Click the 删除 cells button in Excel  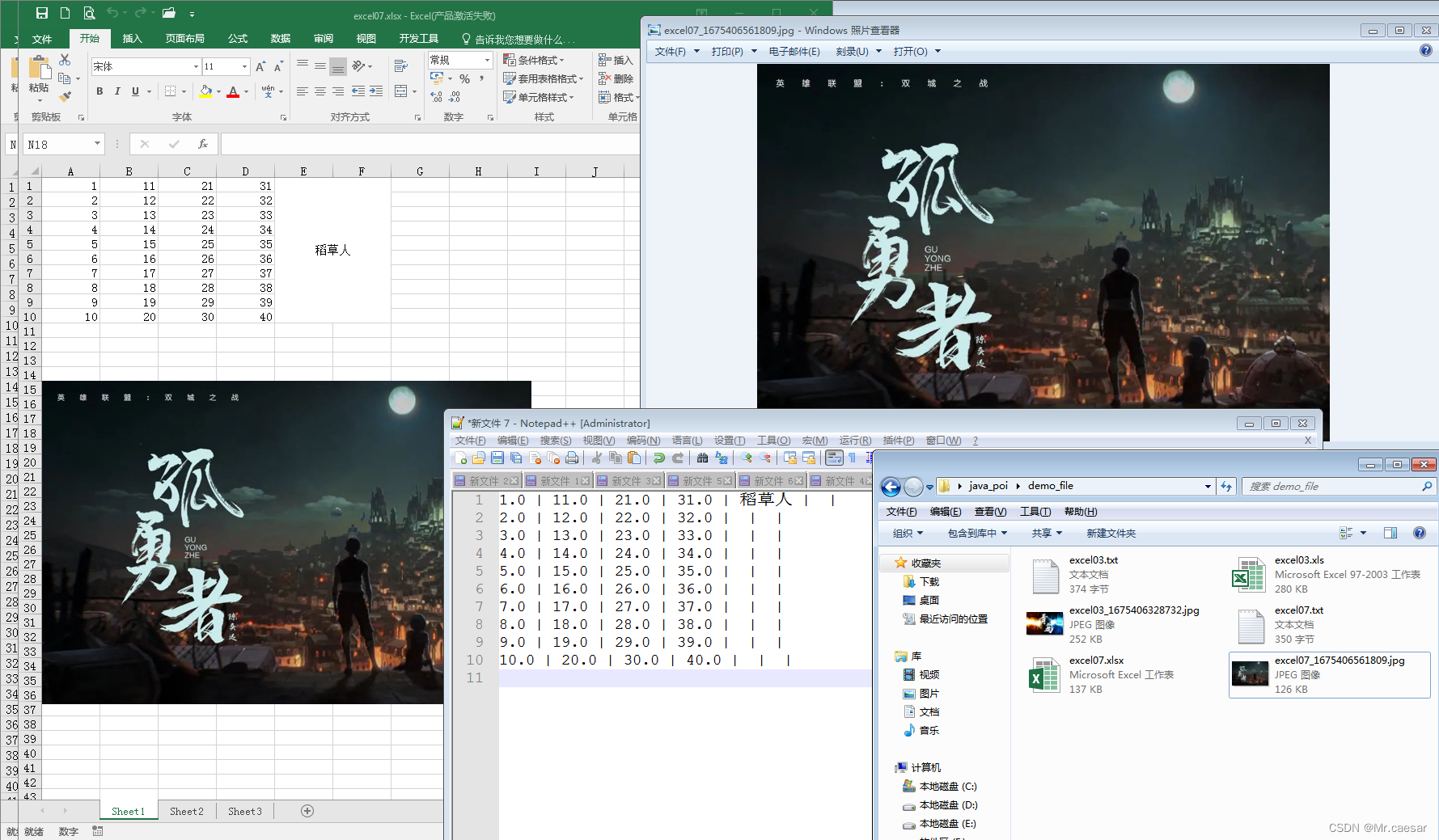[x=616, y=78]
